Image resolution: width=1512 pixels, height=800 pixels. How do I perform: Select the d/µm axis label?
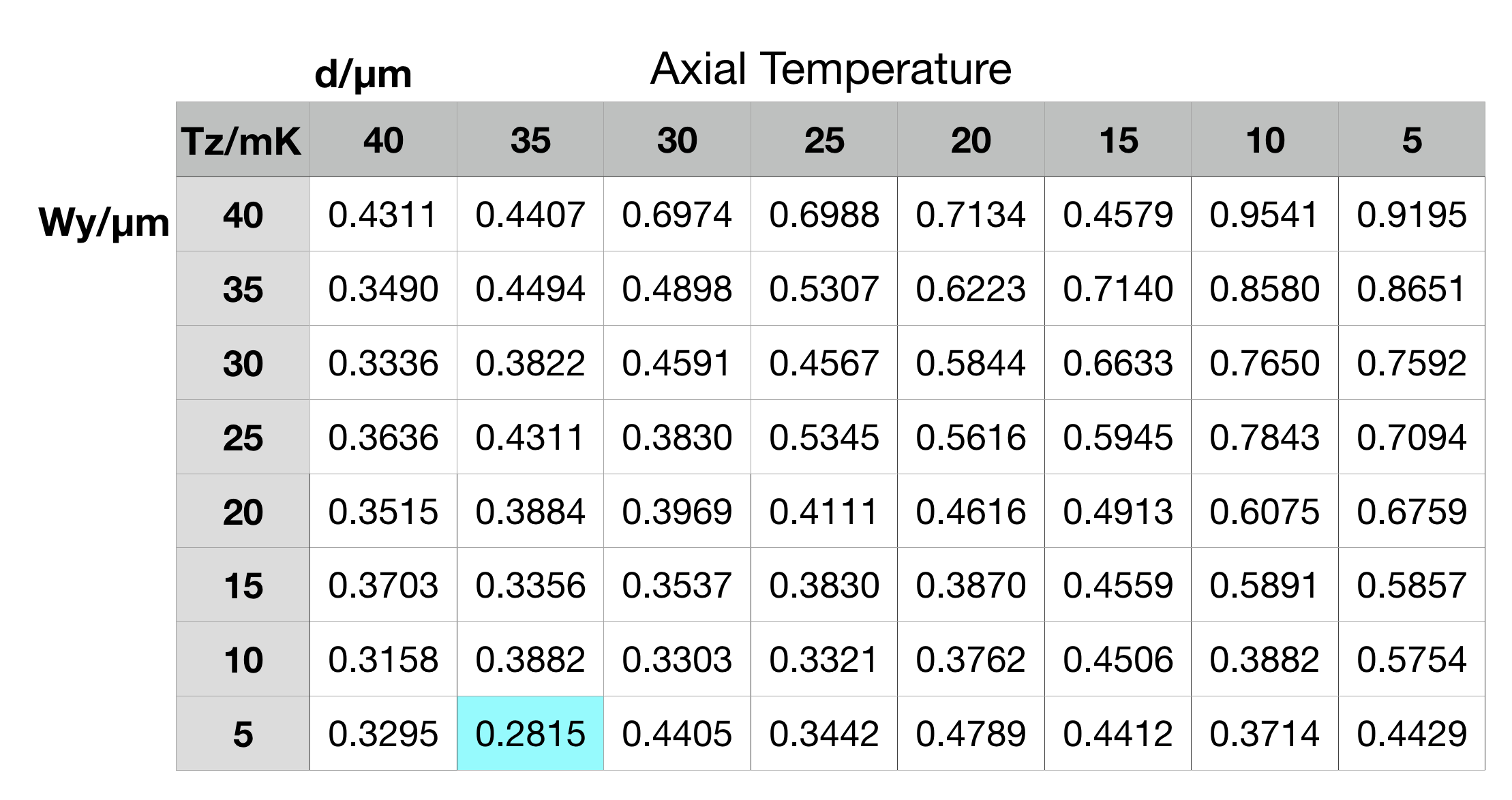(x=363, y=74)
